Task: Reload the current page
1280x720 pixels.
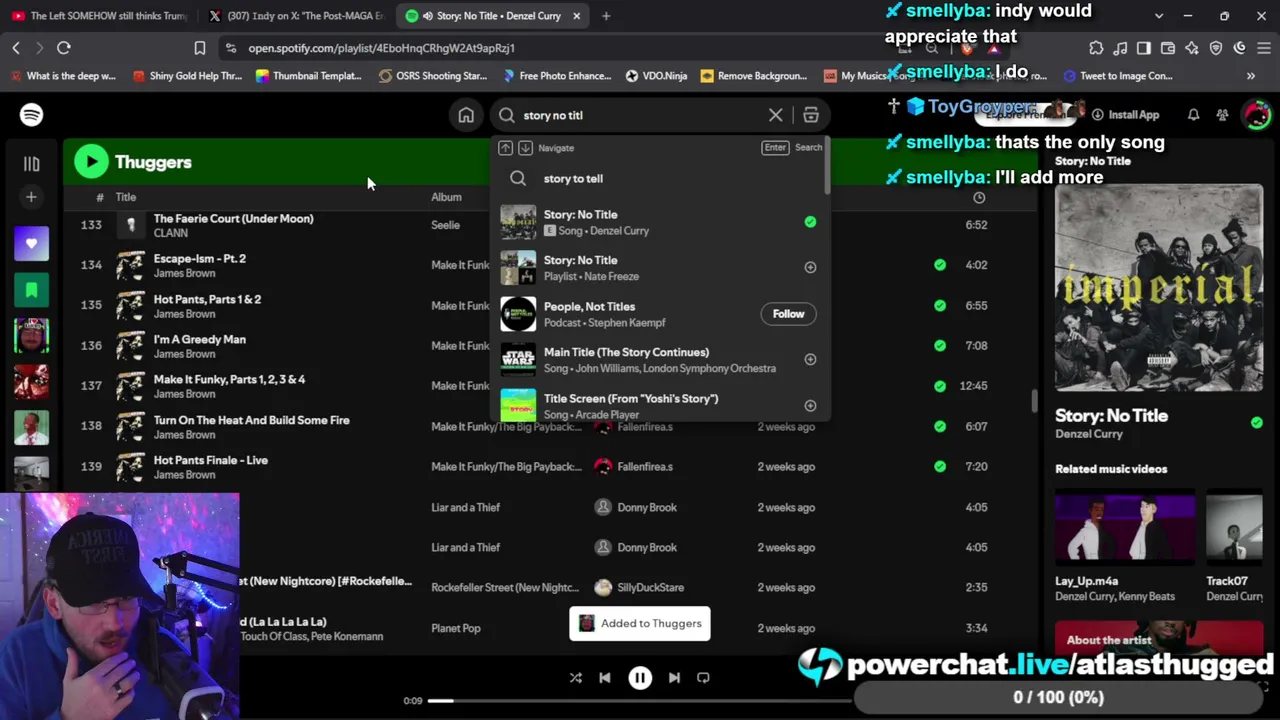Action: pos(64,48)
